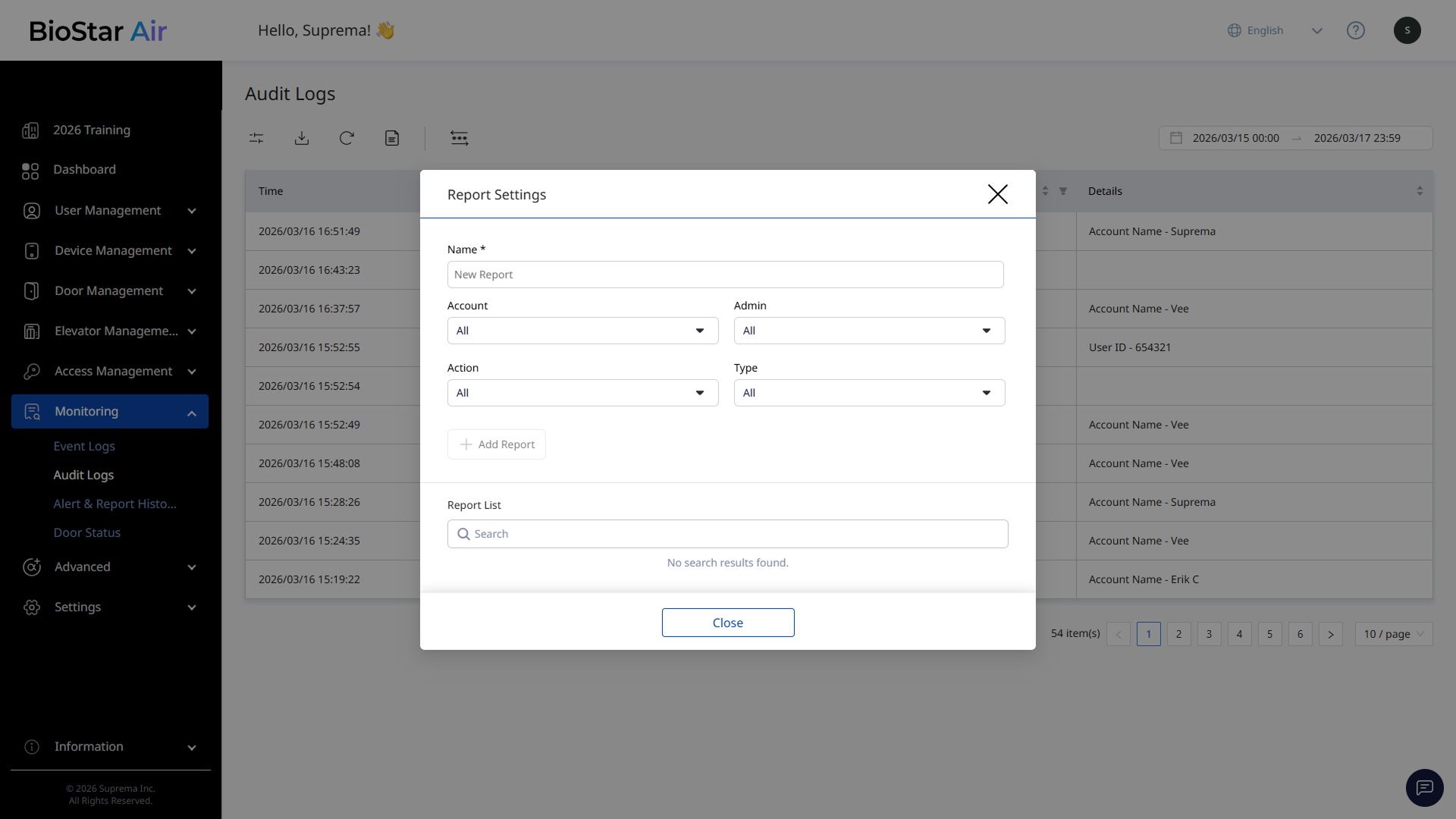Click the column settings icon
Image resolution: width=1456 pixels, height=819 pixels.
tap(460, 138)
